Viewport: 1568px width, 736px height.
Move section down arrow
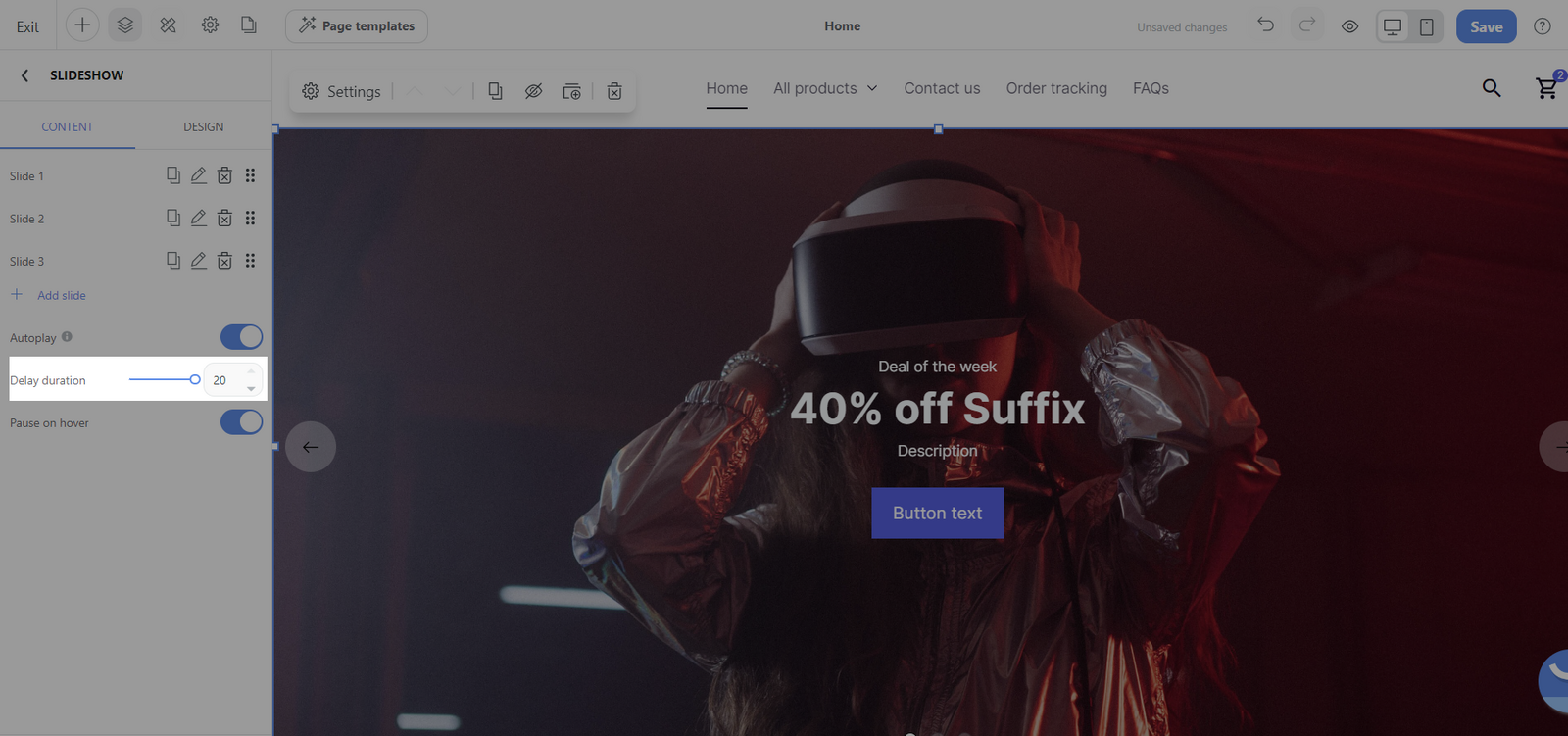453,91
